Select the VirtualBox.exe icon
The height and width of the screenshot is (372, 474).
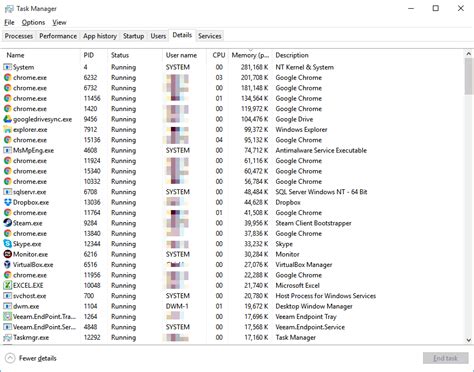7,265
